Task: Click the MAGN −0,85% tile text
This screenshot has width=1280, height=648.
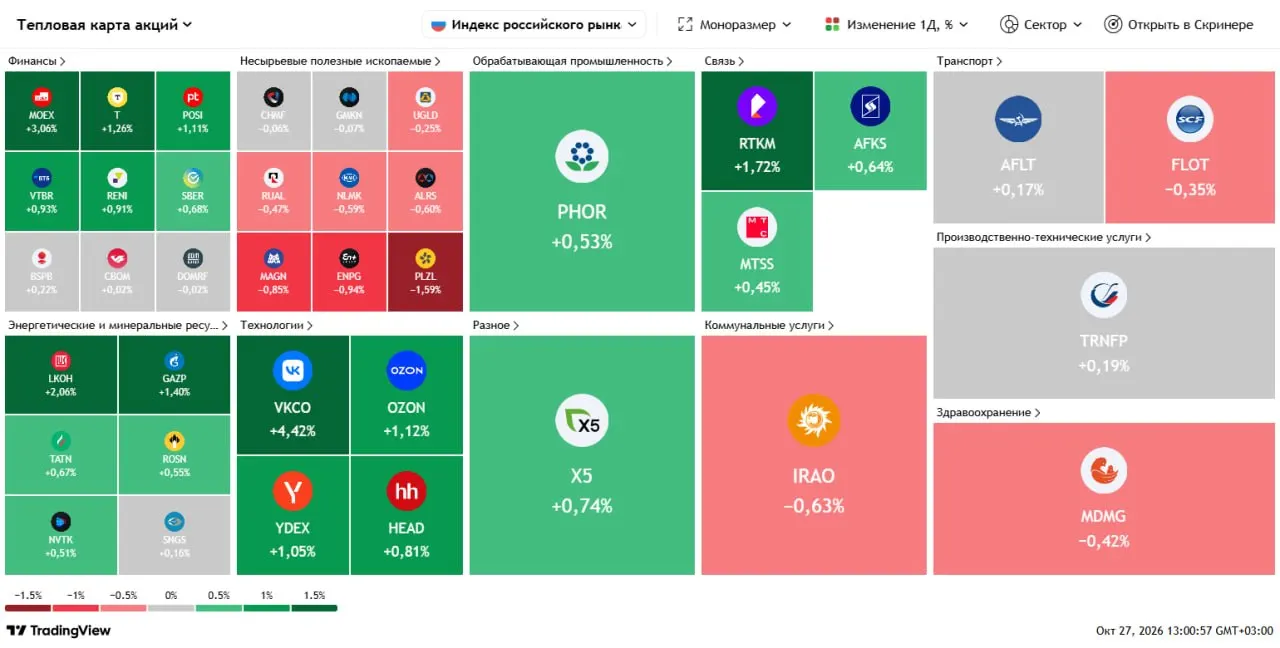Action: click(x=274, y=284)
